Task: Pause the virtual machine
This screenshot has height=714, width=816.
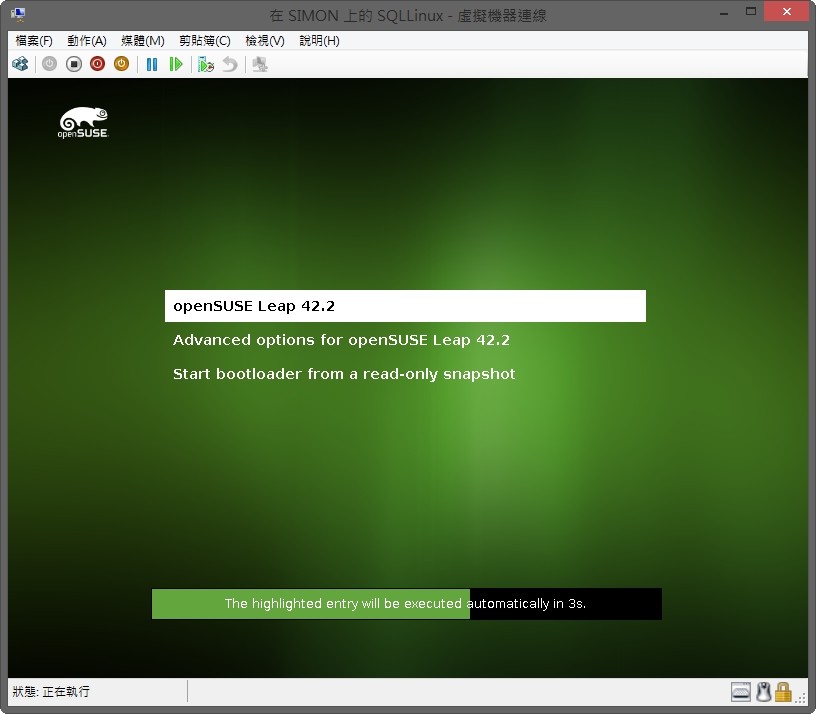Action: point(151,65)
